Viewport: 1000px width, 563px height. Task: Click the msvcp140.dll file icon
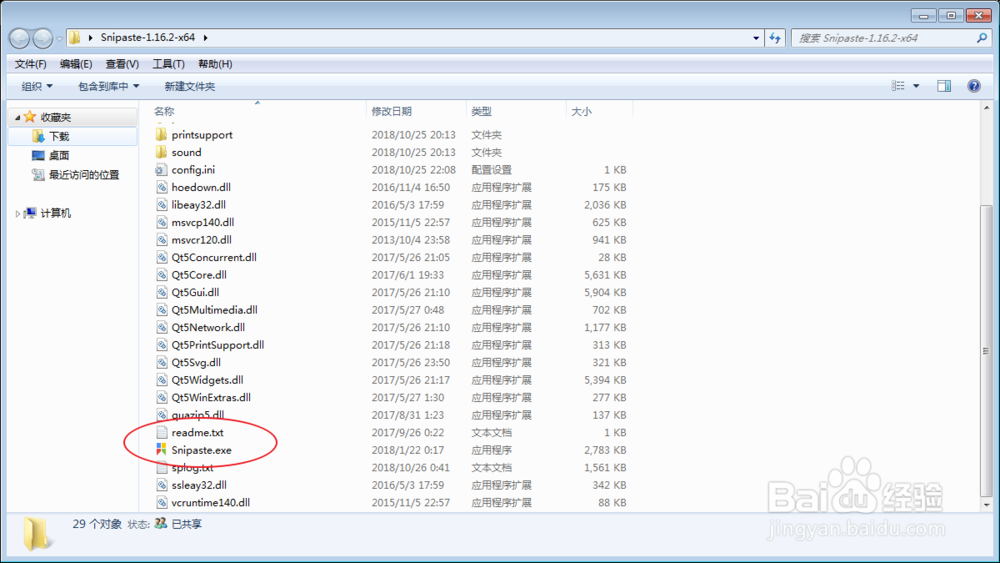(161, 222)
